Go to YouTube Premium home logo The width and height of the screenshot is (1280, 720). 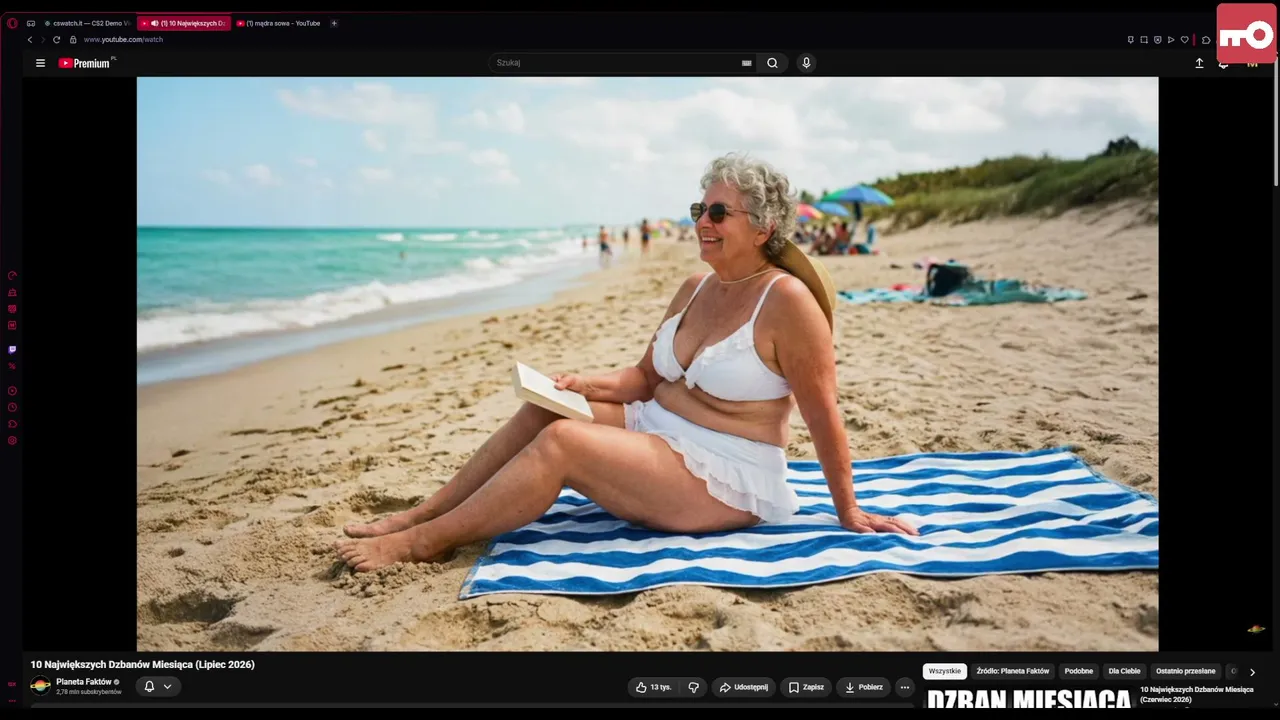pos(84,63)
